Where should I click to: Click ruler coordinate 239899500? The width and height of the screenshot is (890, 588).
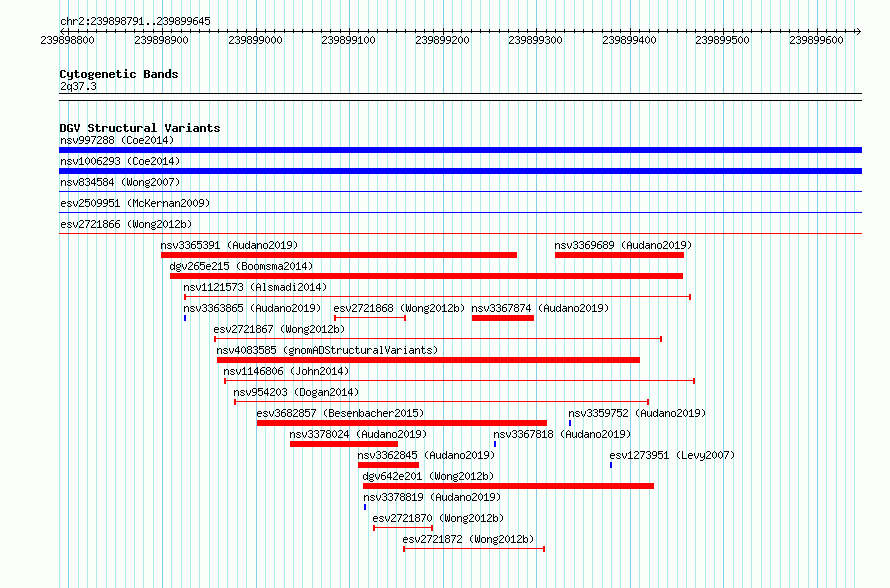click(722, 40)
